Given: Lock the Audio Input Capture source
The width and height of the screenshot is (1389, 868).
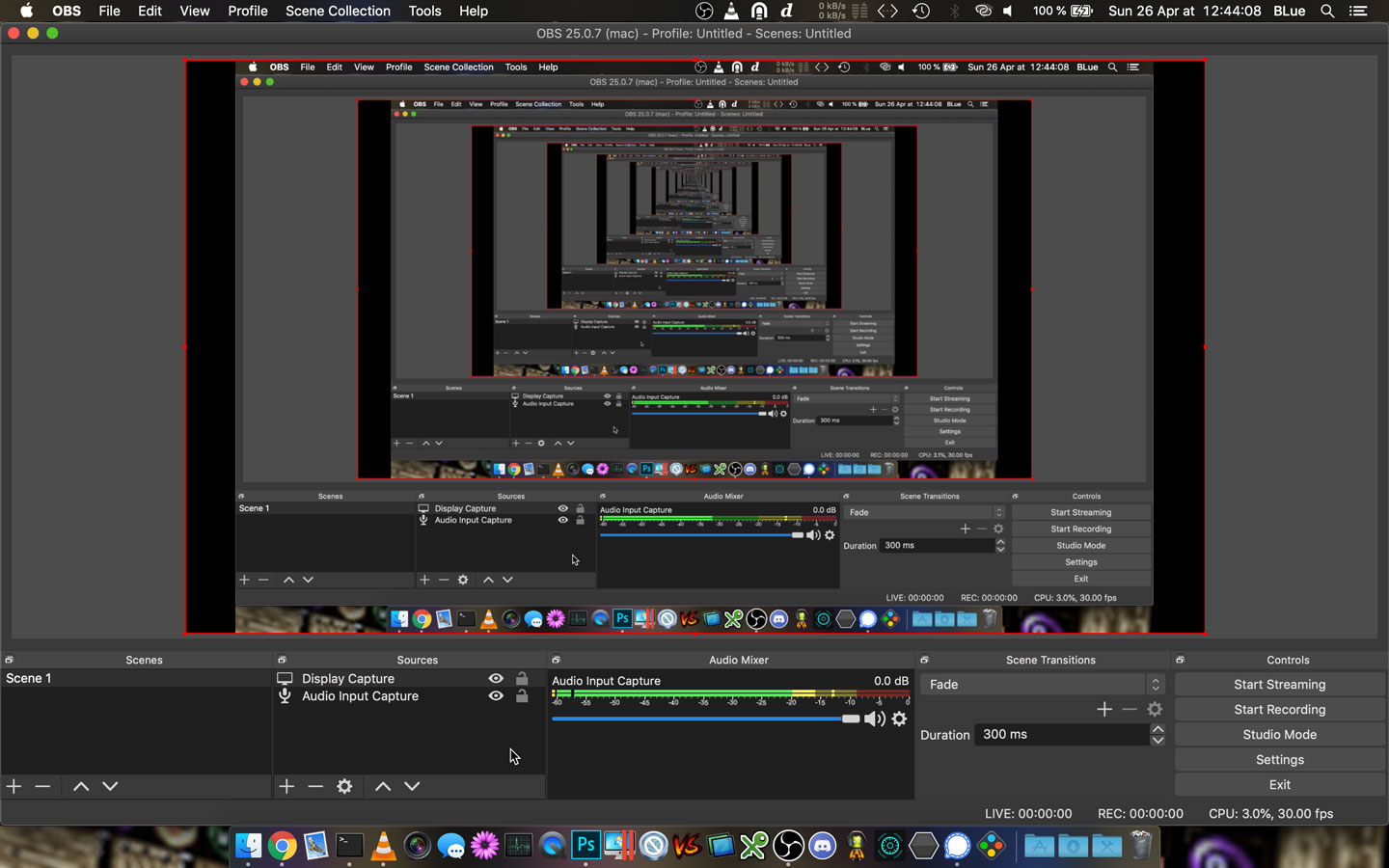Looking at the screenshot, I should [x=522, y=695].
